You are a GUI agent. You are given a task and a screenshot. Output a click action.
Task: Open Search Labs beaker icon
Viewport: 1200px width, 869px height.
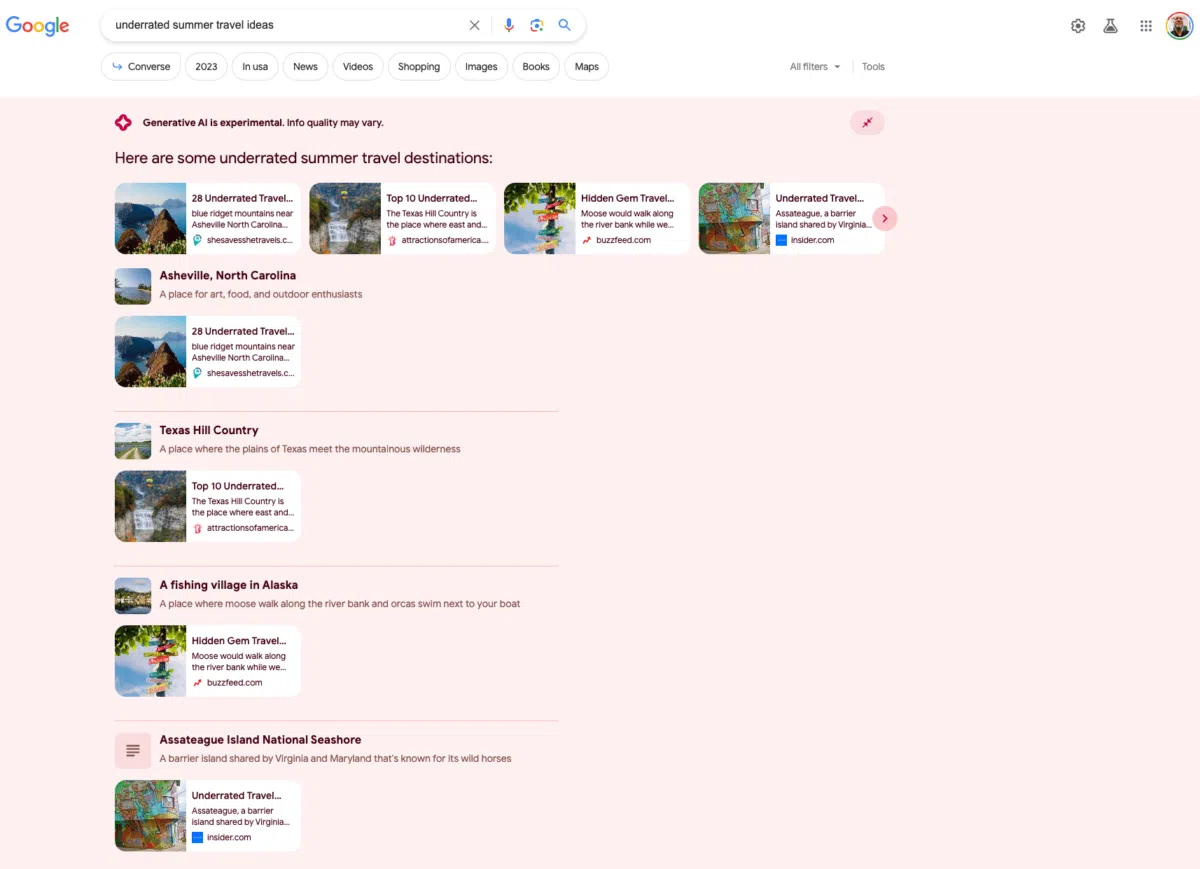point(1110,27)
